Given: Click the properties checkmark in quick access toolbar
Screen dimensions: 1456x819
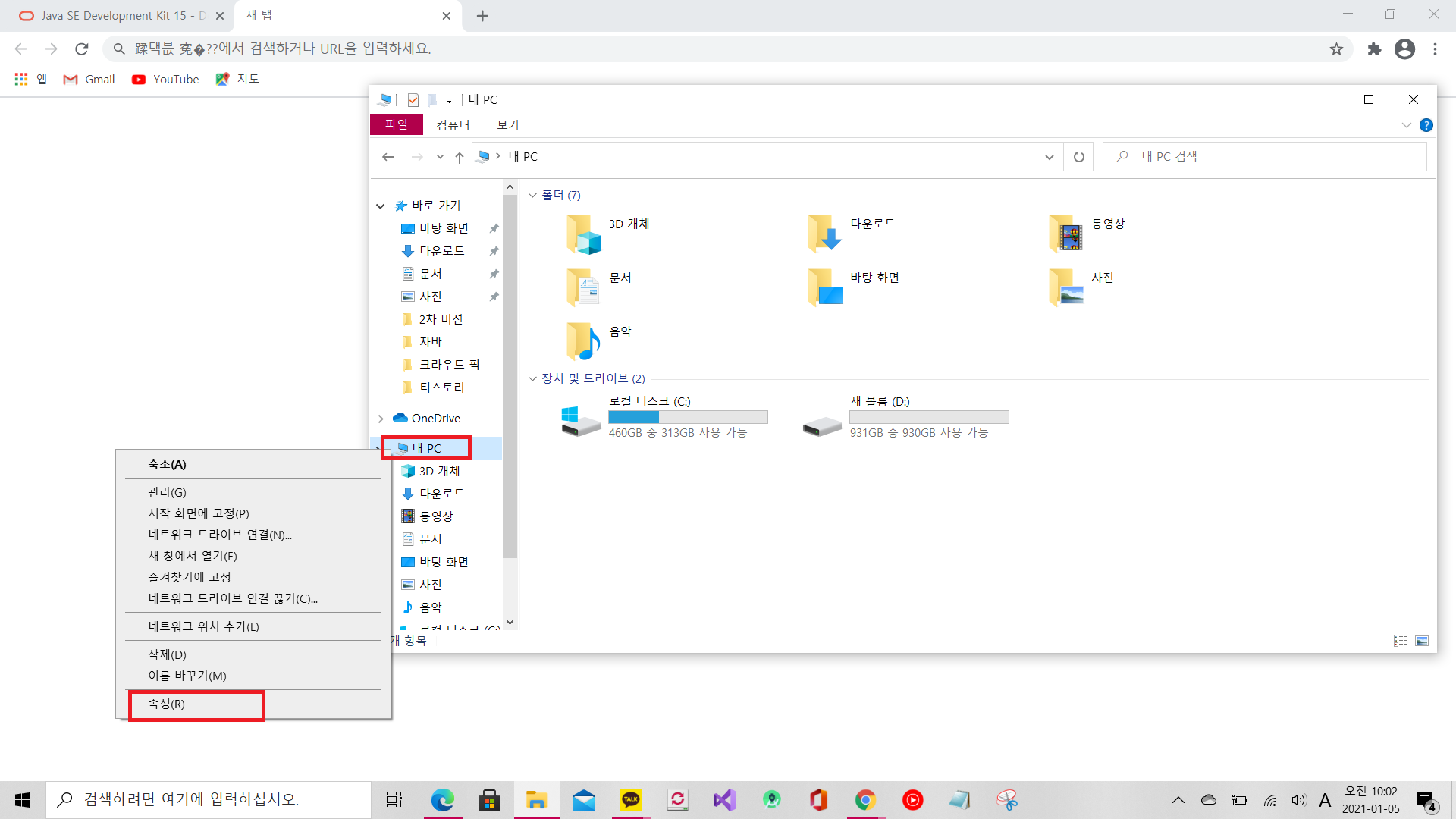Looking at the screenshot, I should coord(413,100).
